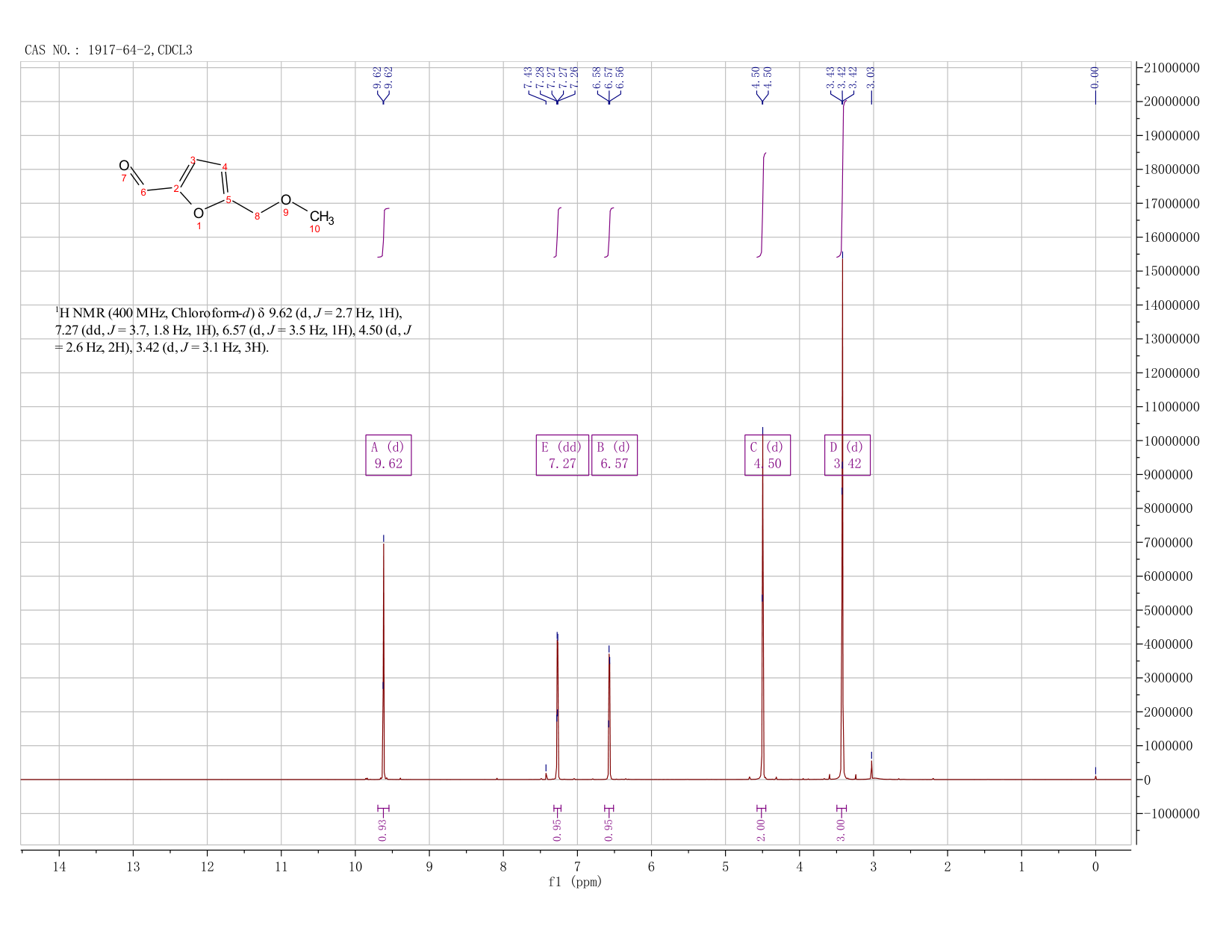Select the multiplet box C (d) 4.50
Screen dimensions: 1232x952
click(x=768, y=455)
